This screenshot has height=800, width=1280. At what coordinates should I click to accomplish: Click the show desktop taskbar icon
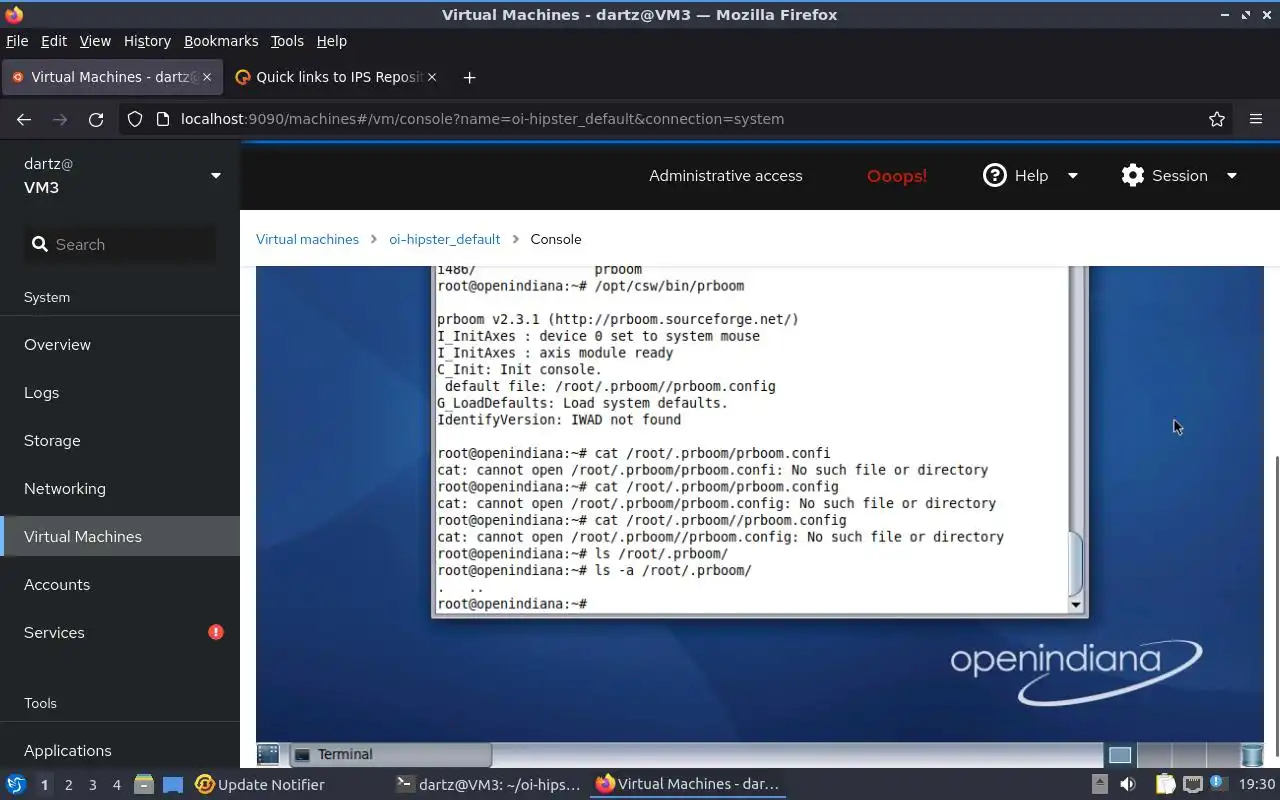click(173, 784)
